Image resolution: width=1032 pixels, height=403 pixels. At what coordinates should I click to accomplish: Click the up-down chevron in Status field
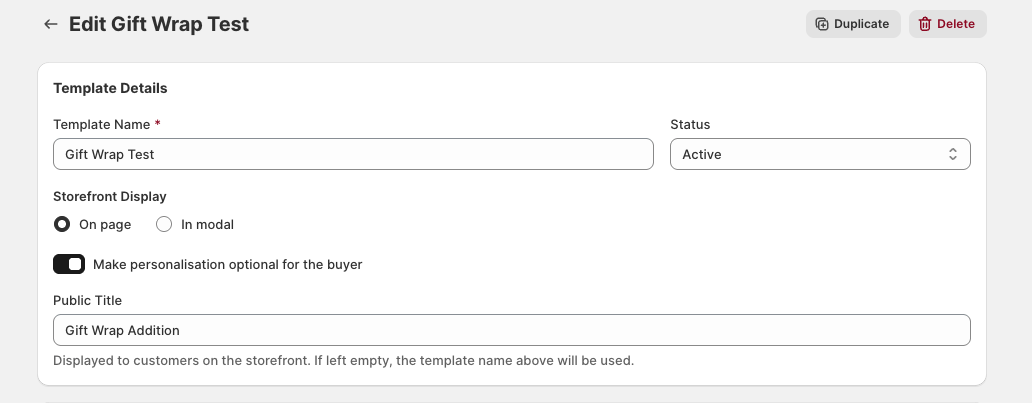pos(952,154)
